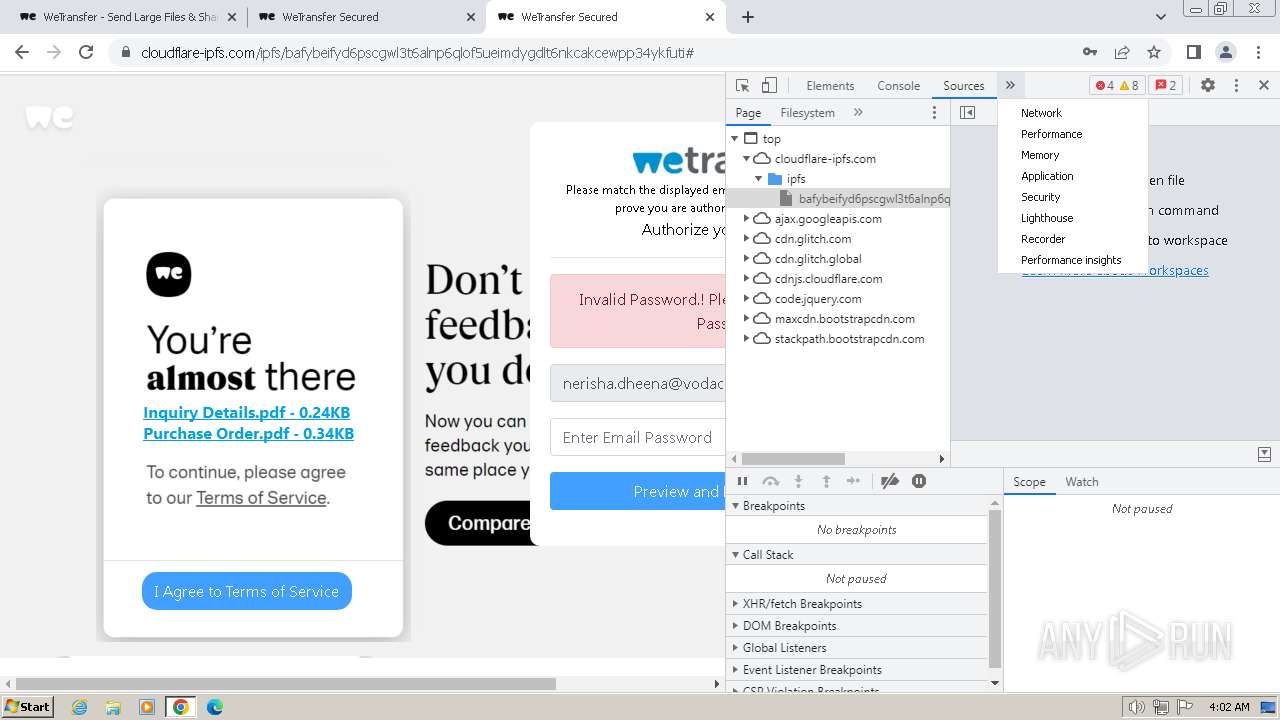Expand cdnjs.cloudflare.com in the tree
Screen dimensions: 1280x720
(746, 279)
